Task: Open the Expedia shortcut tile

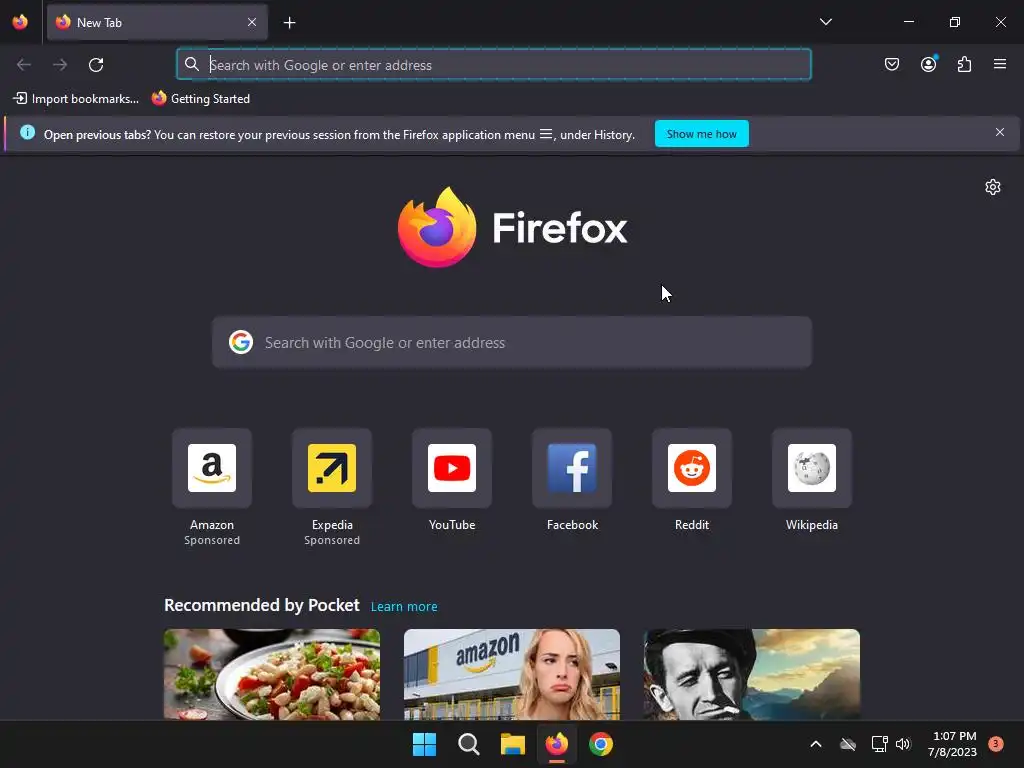Action: pos(332,468)
